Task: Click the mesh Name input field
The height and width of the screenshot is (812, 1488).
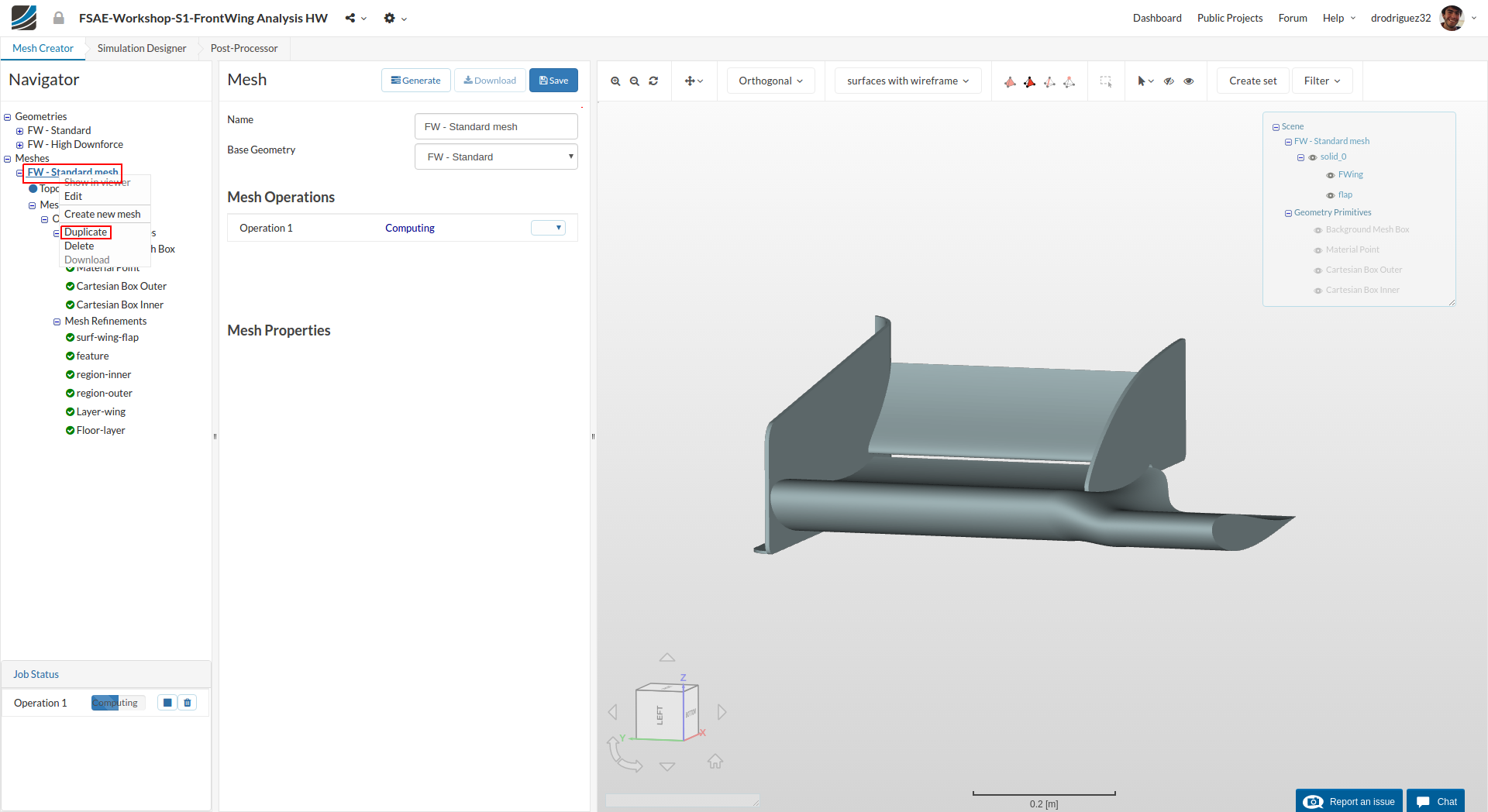Action: pyautogui.click(x=496, y=126)
